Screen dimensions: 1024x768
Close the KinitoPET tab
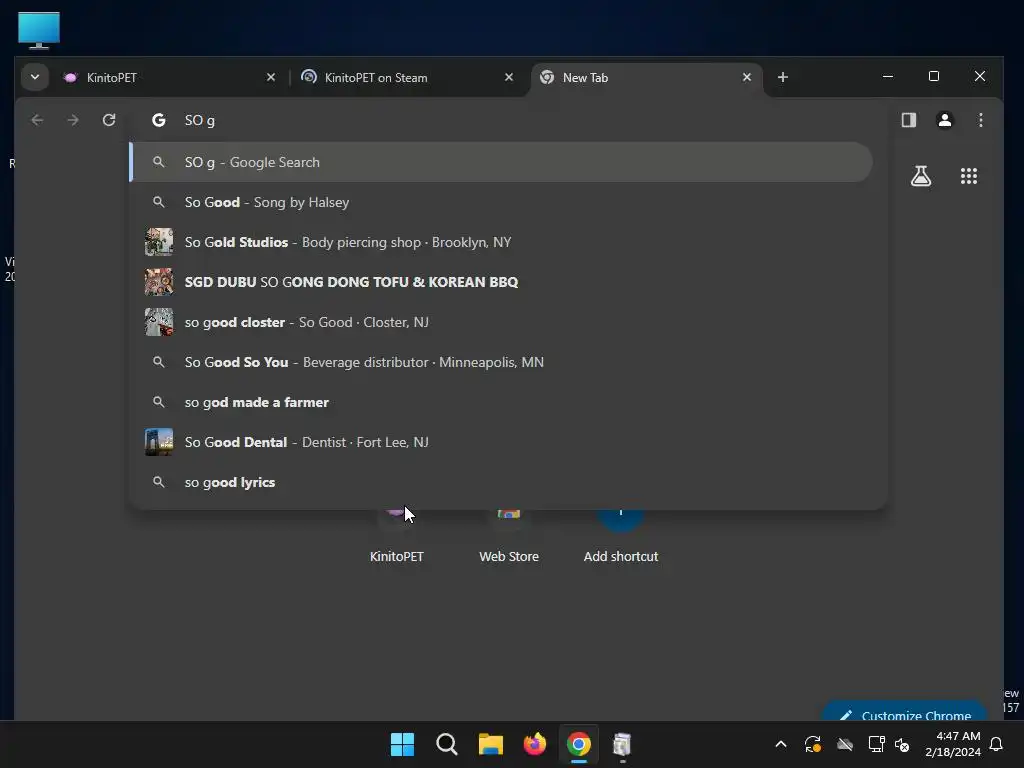point(270,77)
